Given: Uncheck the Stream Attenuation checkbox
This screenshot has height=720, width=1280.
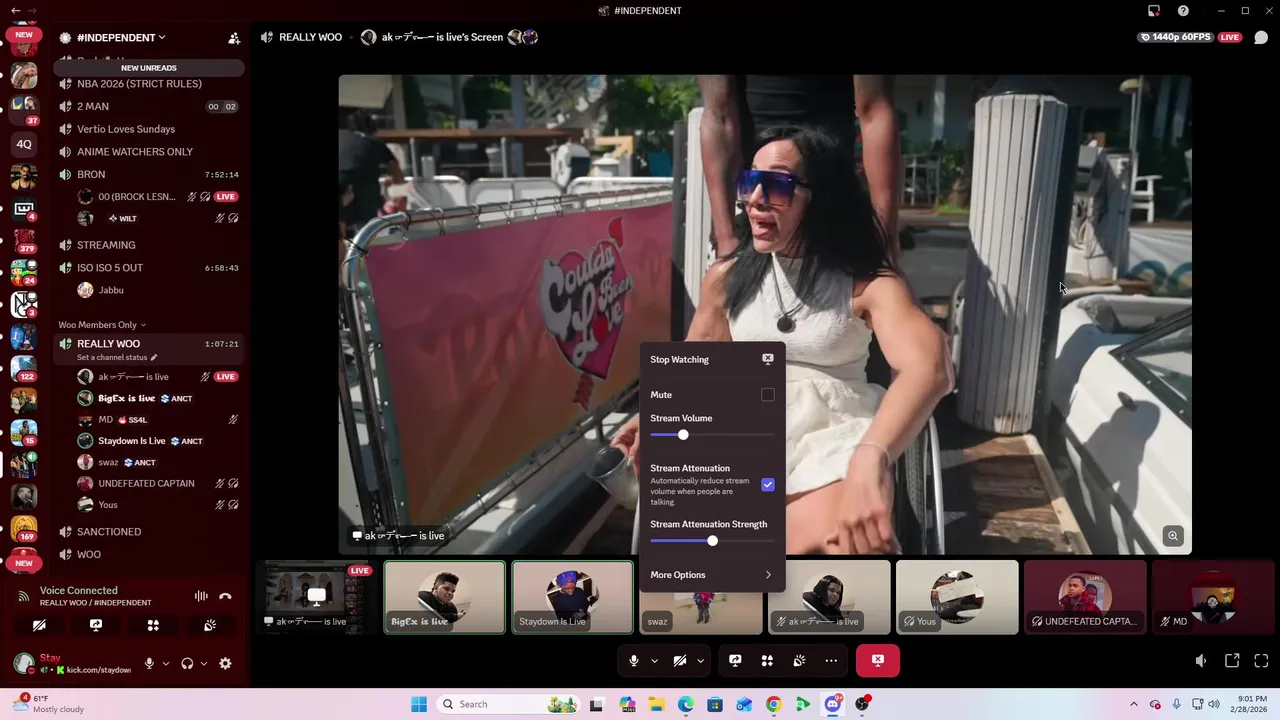Looking at the screenshot, I should pyautogui.click(x=768, y=485).
